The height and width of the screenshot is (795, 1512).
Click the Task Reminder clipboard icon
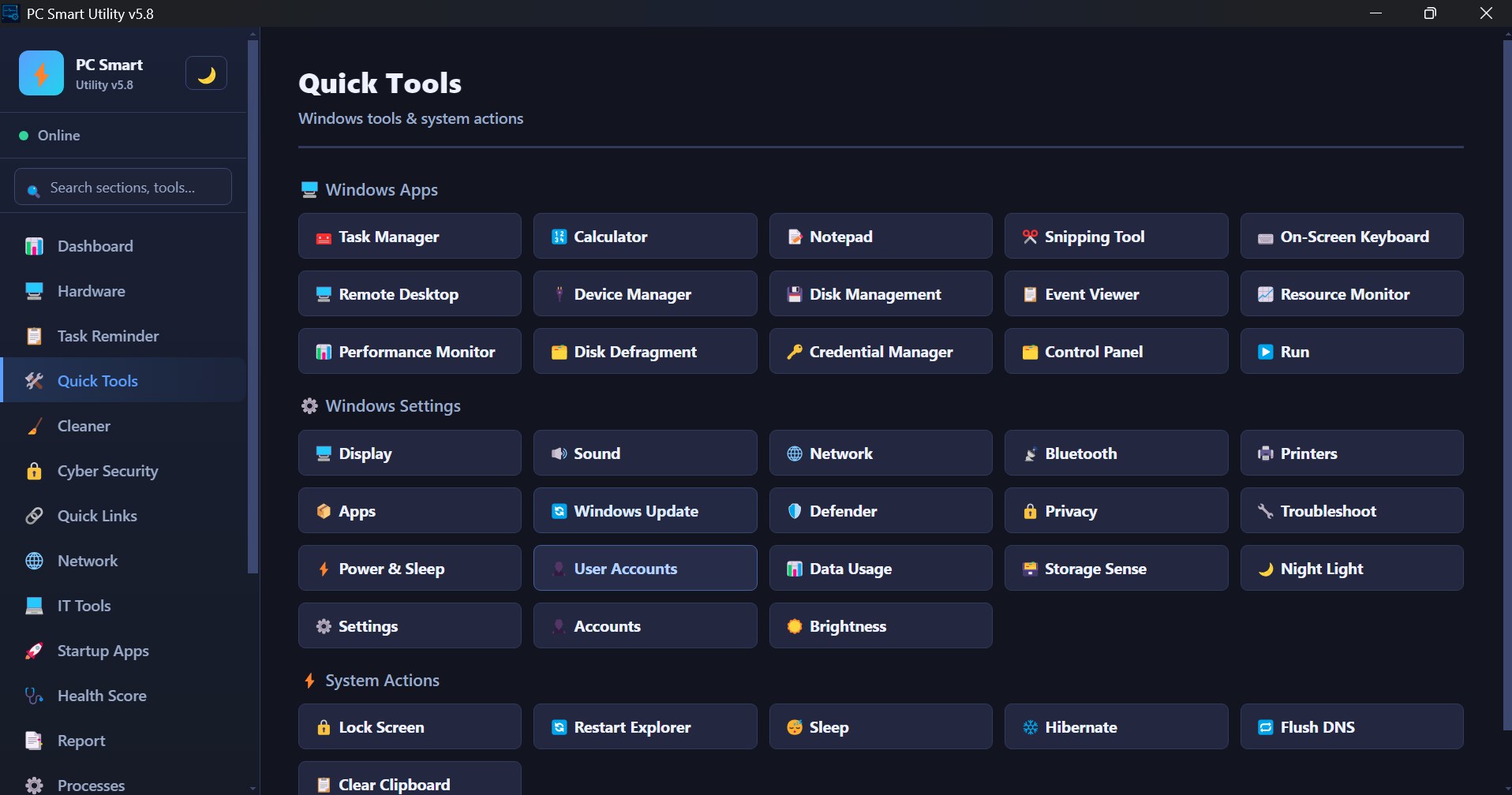coord(34,336)
